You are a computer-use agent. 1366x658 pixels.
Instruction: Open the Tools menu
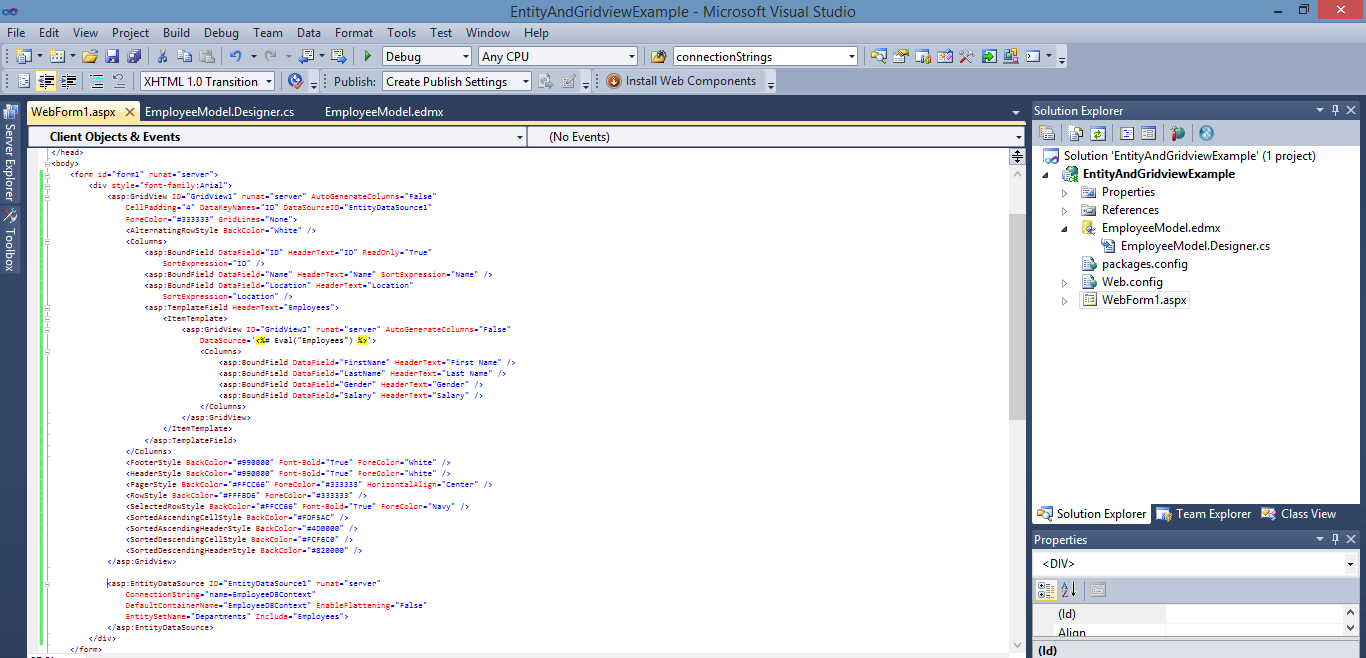pyautogui.click(x=401, y=32)
